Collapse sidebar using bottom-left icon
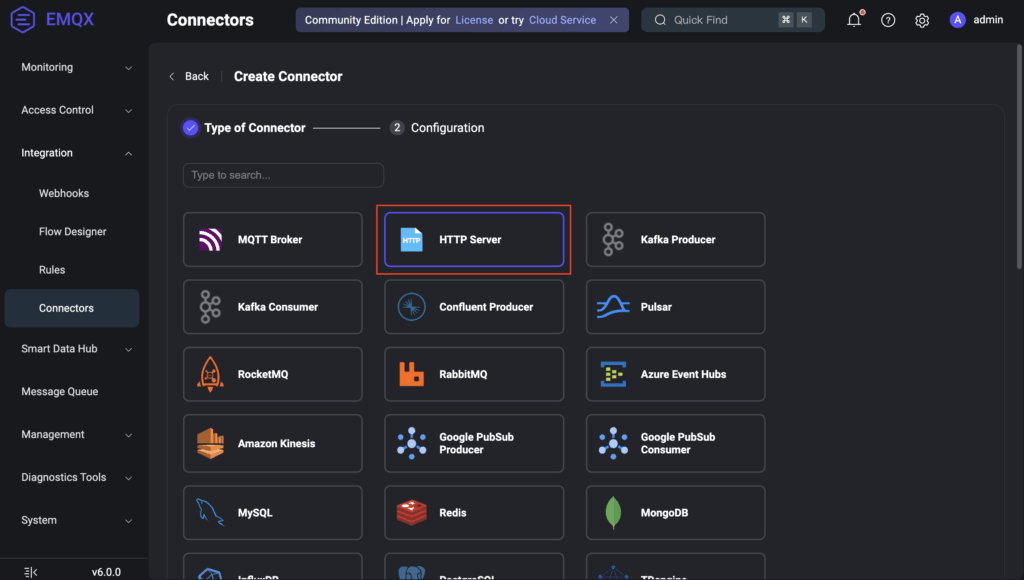Viewport: 1024px width, 580px height. (x=30, y=572)
